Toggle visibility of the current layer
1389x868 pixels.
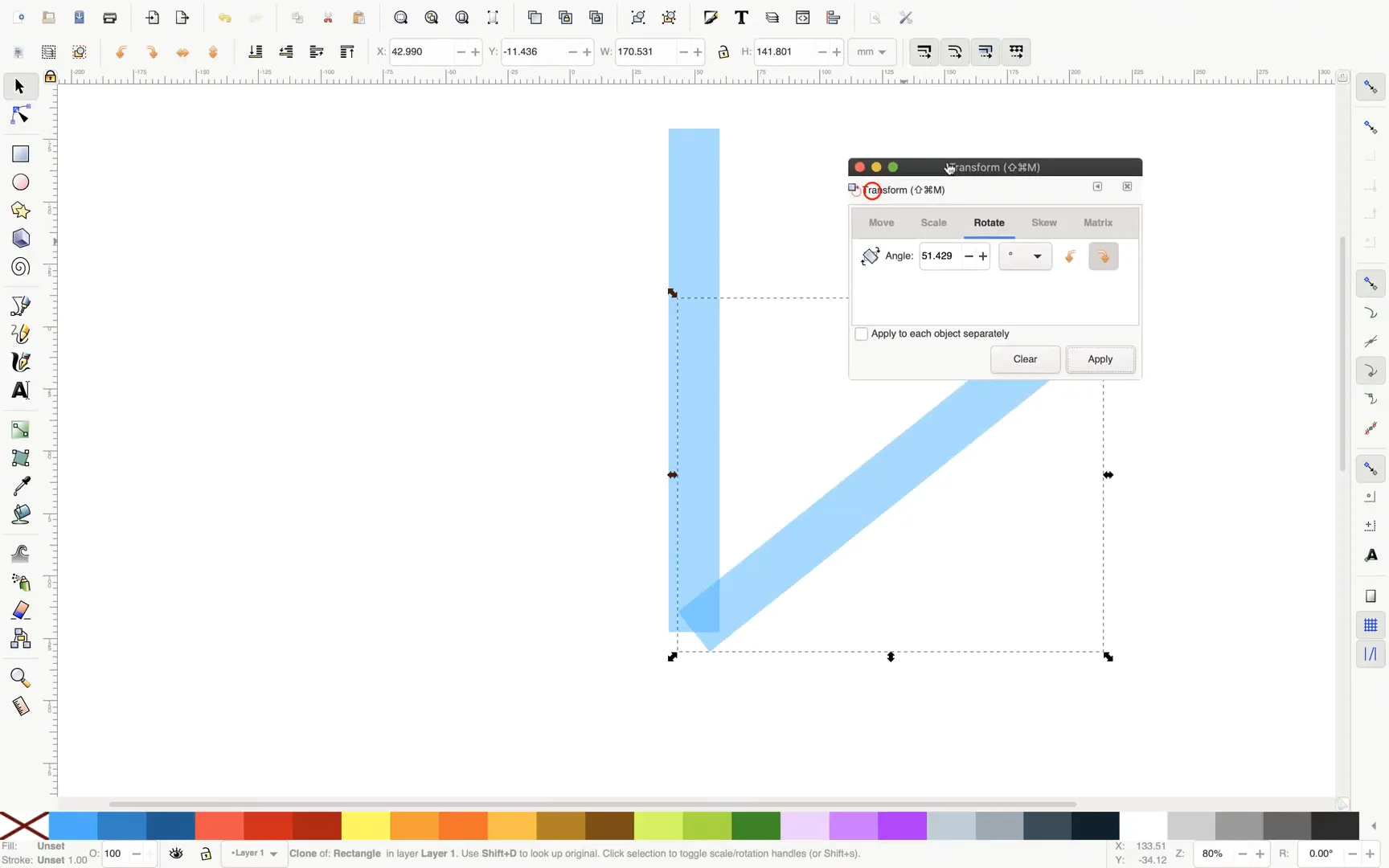pyautogui.click(x=176, y=854)
